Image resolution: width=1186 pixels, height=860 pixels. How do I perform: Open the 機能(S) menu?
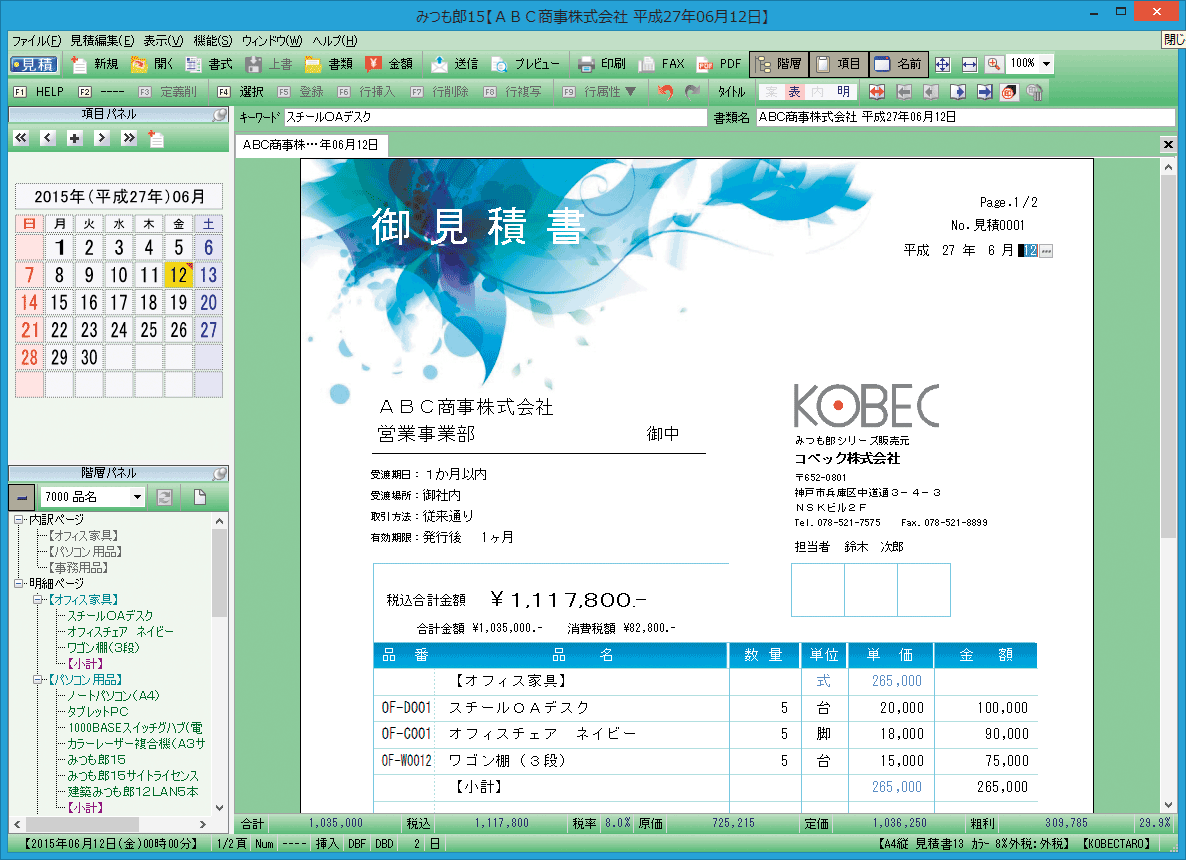point(213,41)
